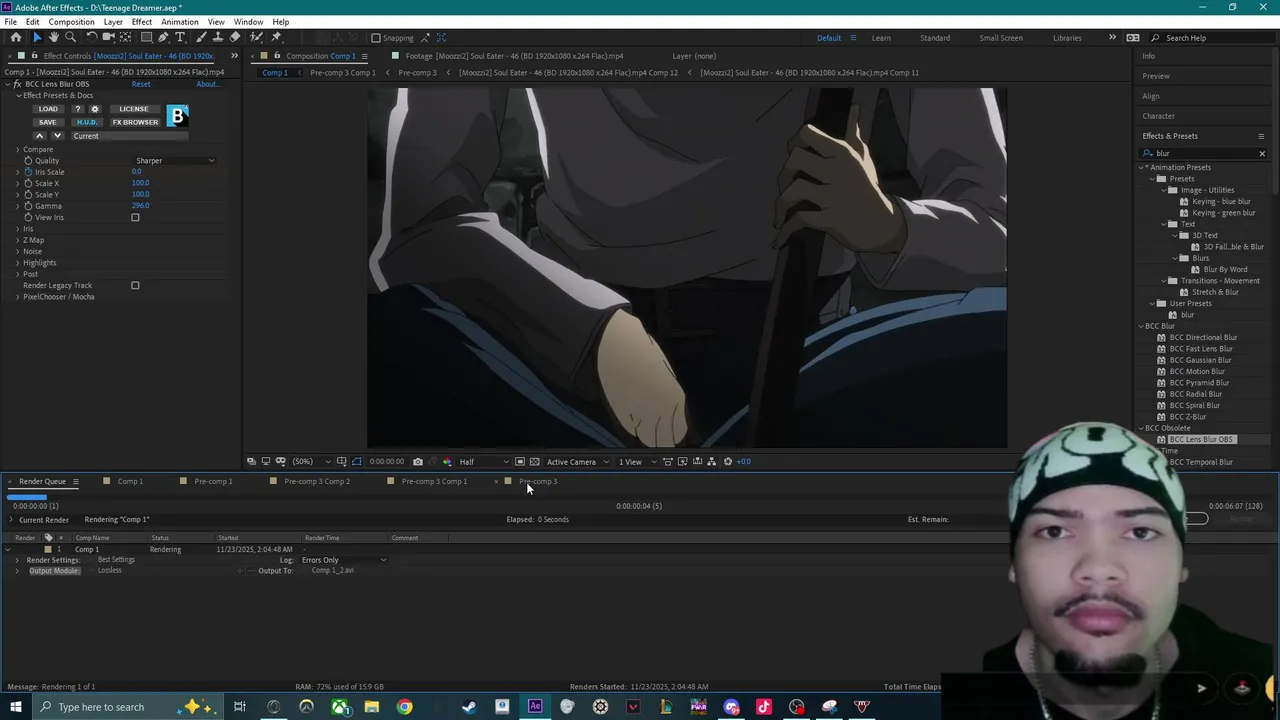This screenshot has height=720, width=1280.
Task: Click the Show Channel RGB icon
Action: (447, 462)
